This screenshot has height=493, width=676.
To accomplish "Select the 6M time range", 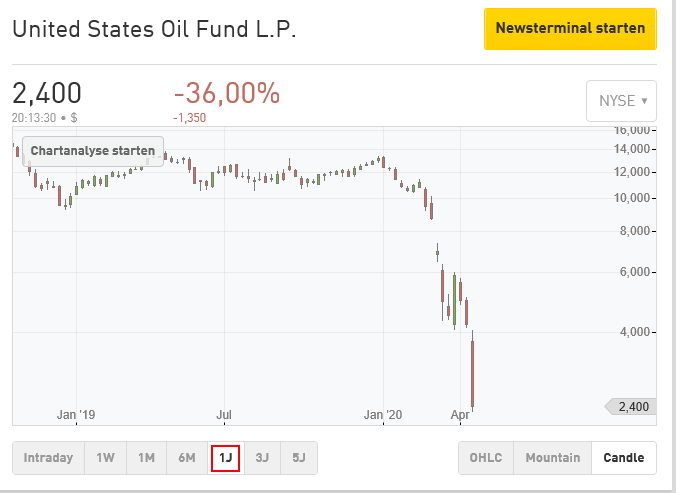I will coord(187,458).
